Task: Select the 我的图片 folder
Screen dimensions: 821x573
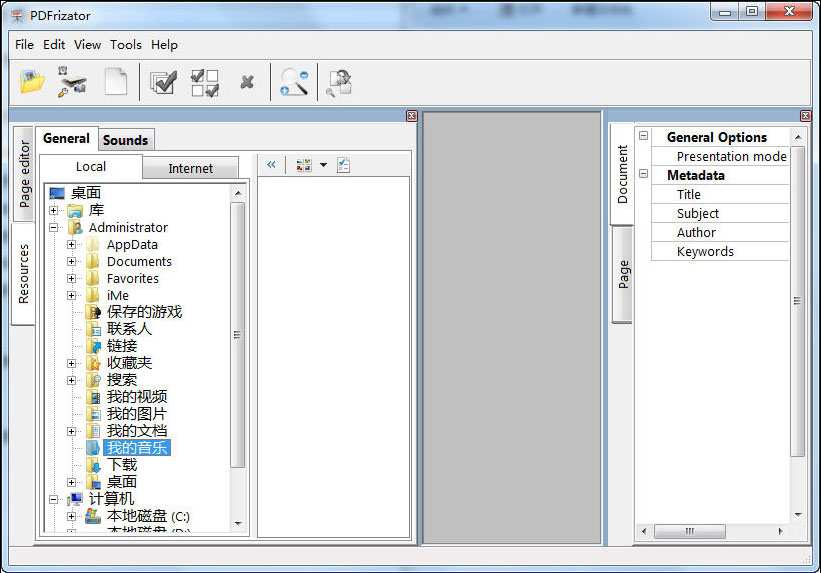Action: coord(136,414)
